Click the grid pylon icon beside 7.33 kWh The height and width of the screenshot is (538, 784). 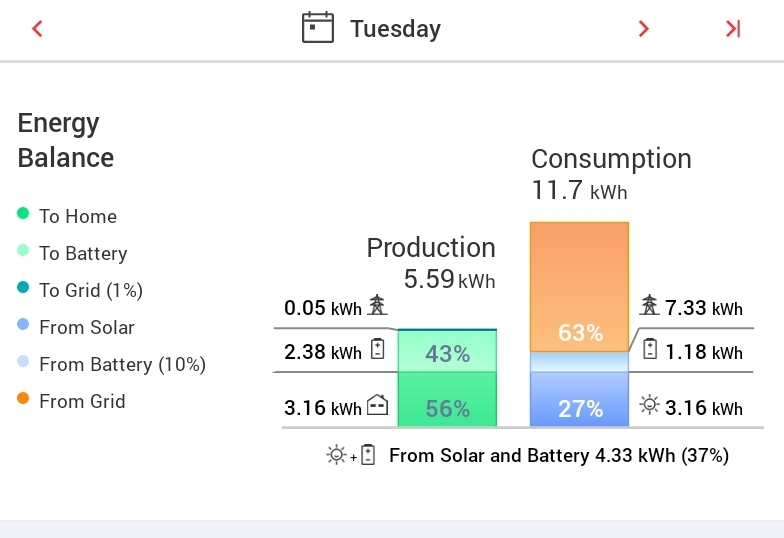[x=650, y=305]
